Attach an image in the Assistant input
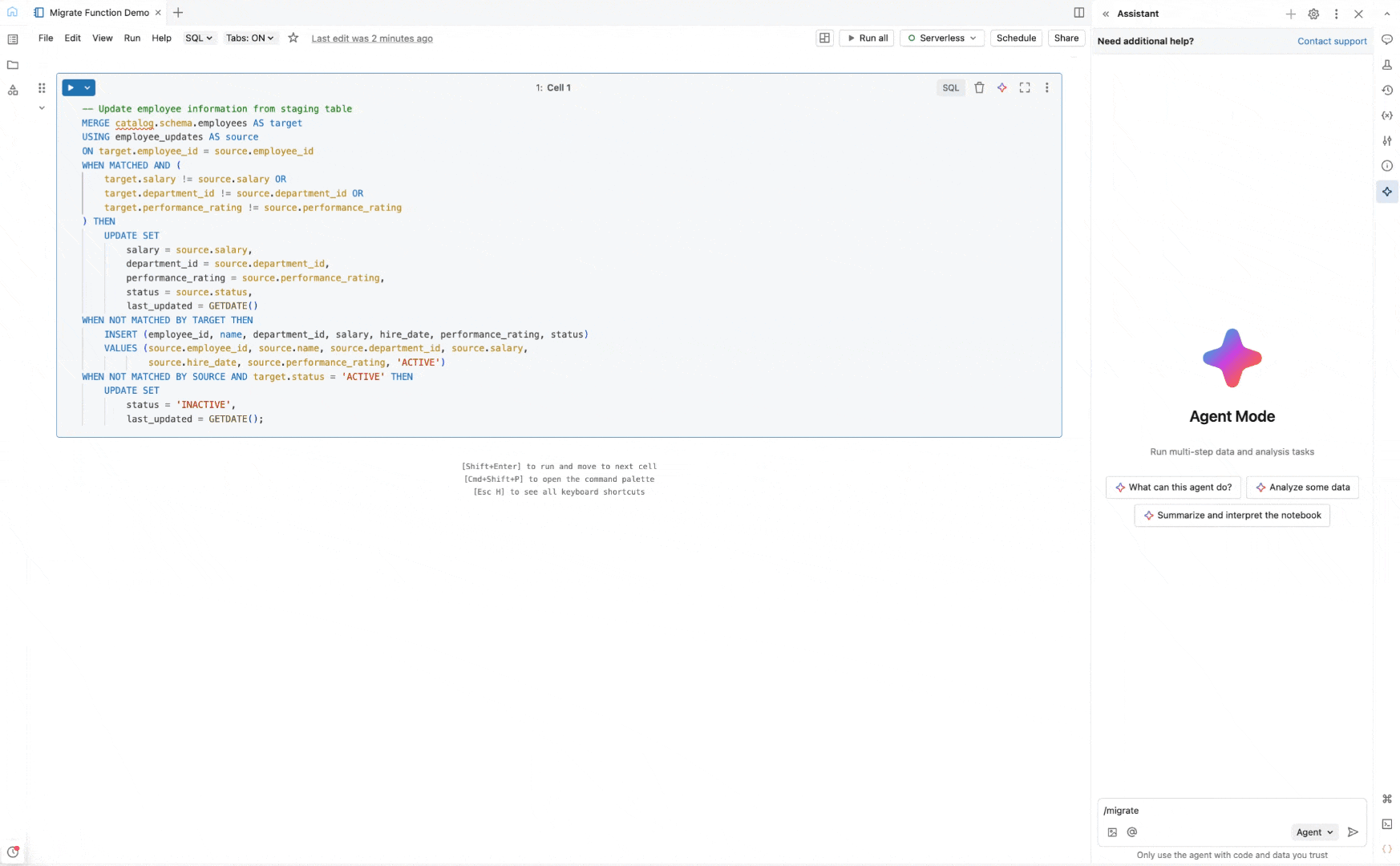 1111,832
